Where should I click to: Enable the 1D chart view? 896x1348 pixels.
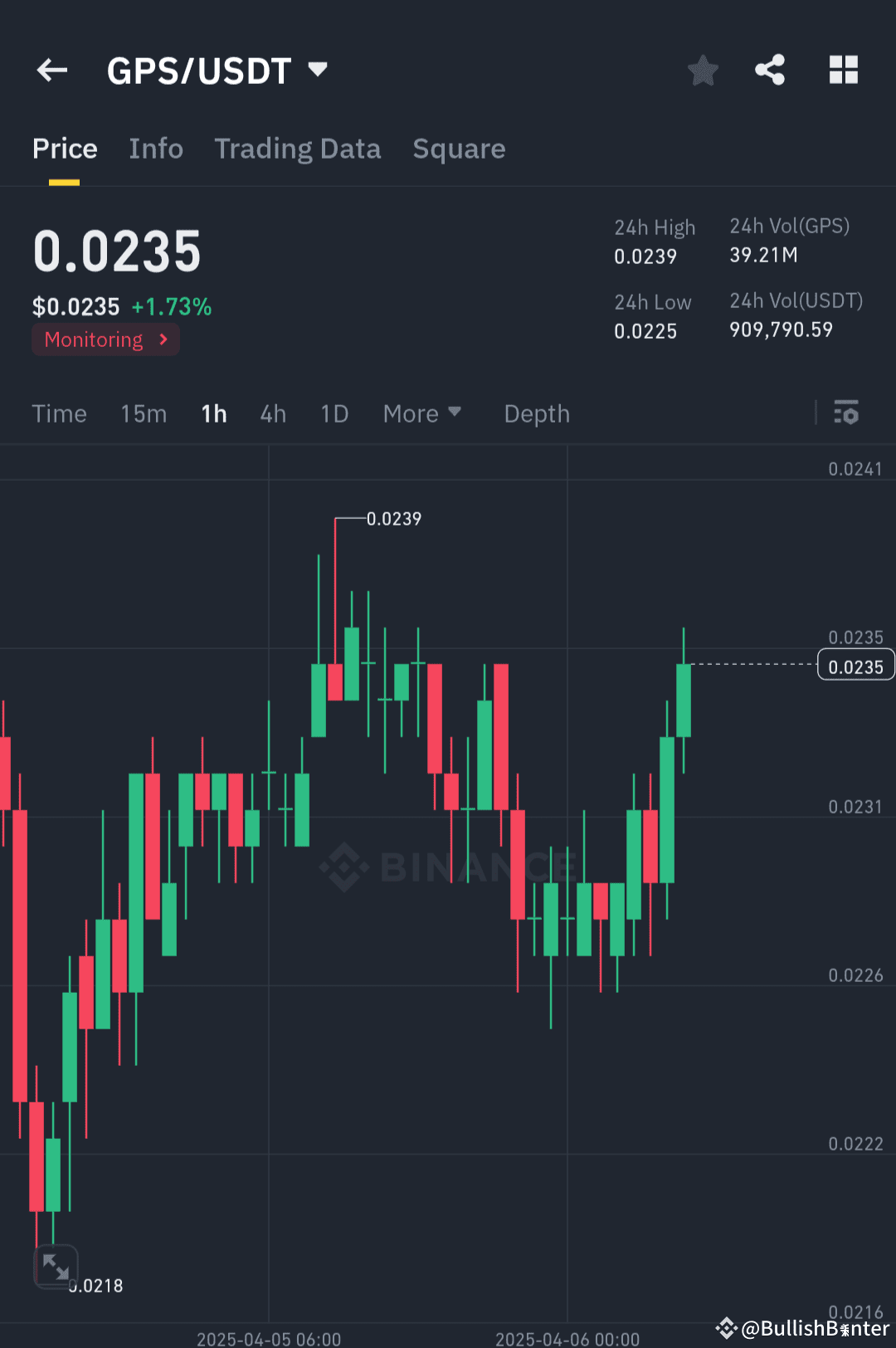pyautogui.click(x=334, y=413)
